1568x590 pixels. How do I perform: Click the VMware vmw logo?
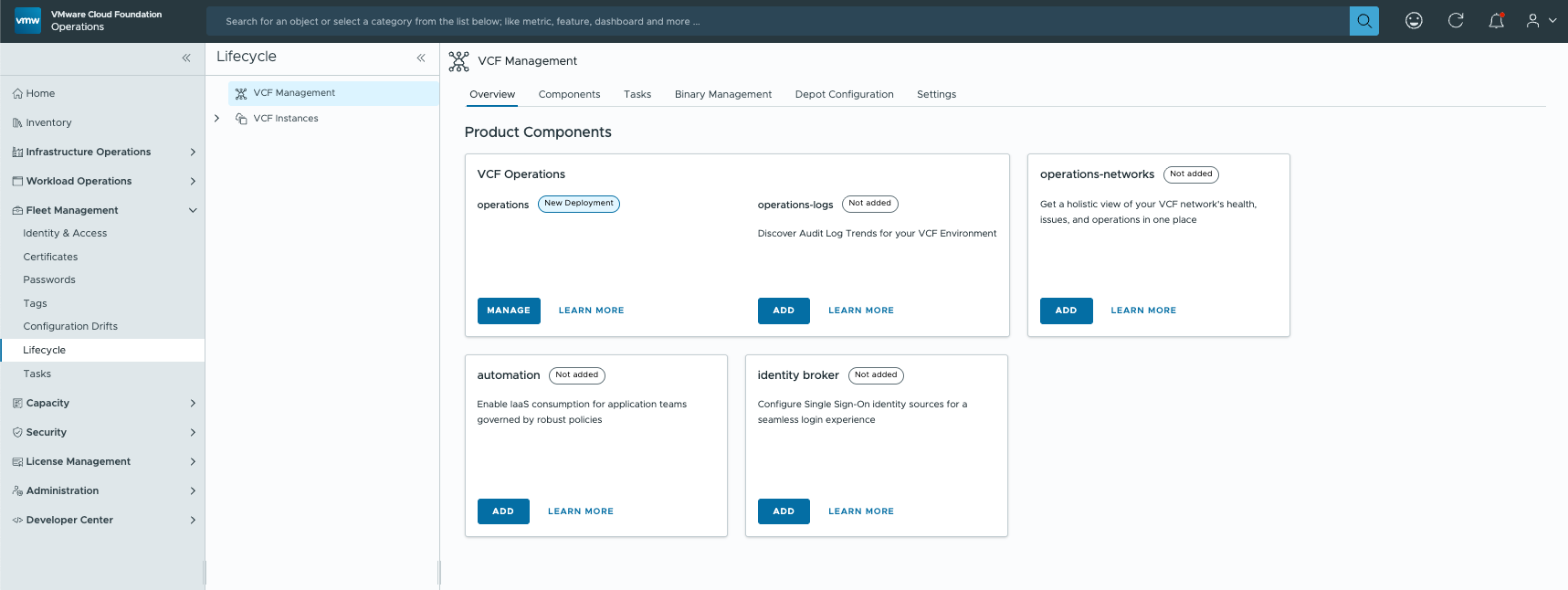click(28, 21)
